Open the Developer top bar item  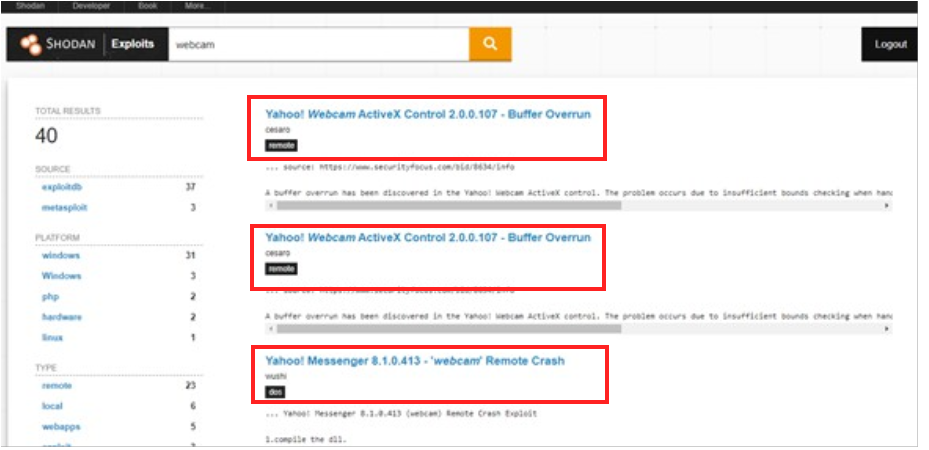91,6
